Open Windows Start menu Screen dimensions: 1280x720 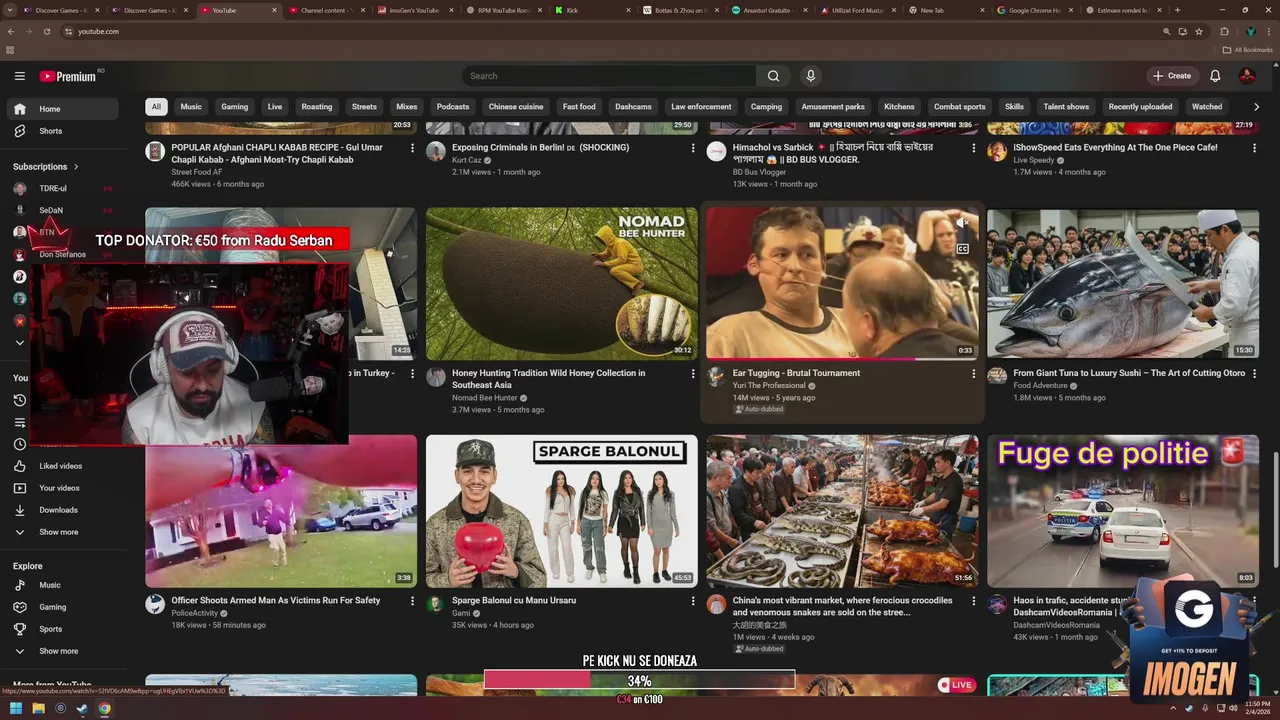[16, 709]
